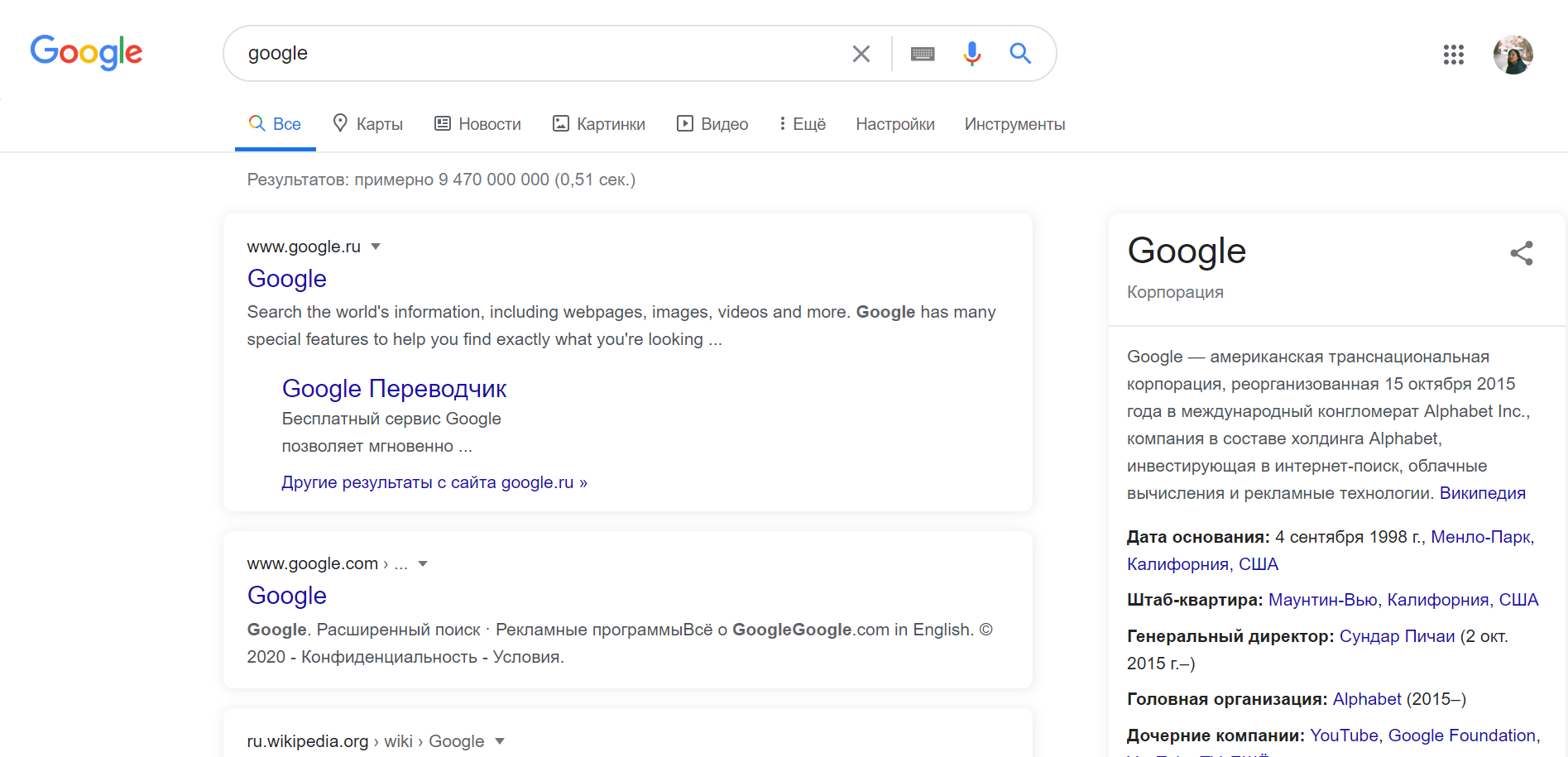
Task: Open the Google result from google.ru
Action: 287,279
